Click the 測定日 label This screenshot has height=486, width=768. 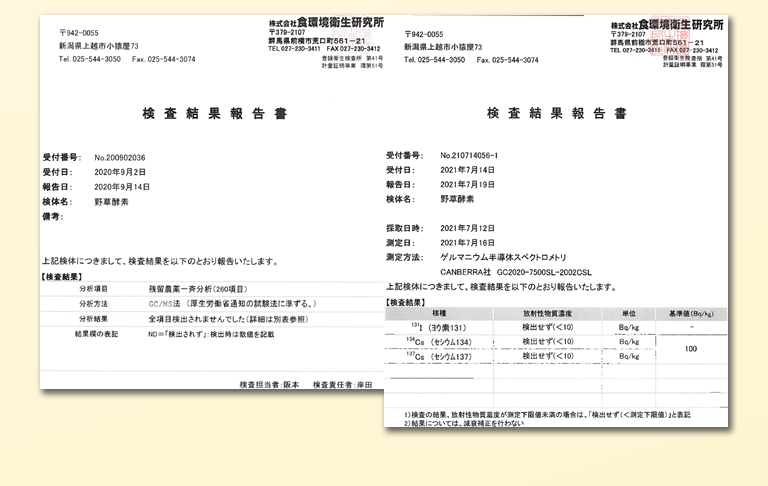pyautogui.click(x=400, y=243)
